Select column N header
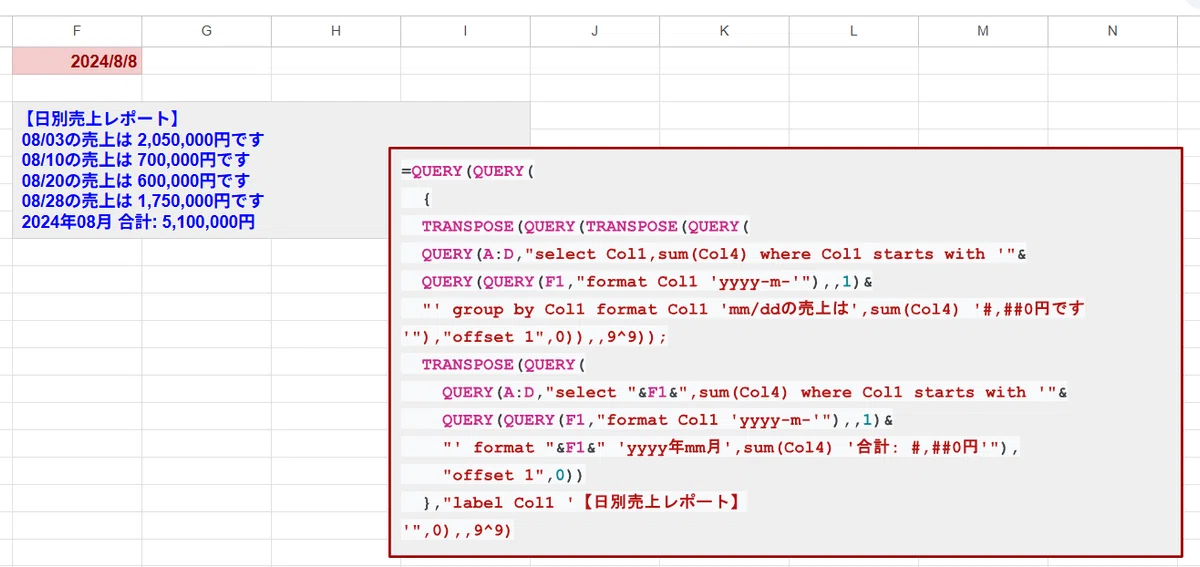Screen dimensions: 1200x567 click(x=1112, y=31)
